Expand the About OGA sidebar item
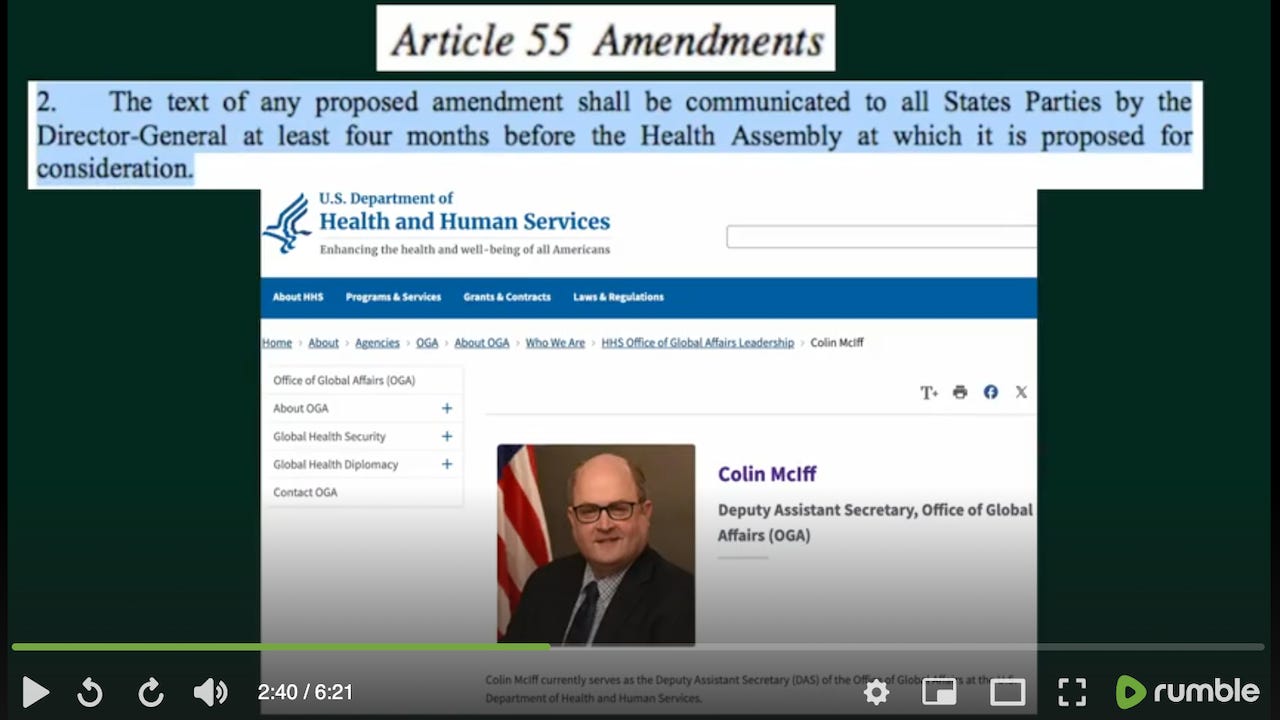Screen dimensions: 1280x720 coord(447,408)
